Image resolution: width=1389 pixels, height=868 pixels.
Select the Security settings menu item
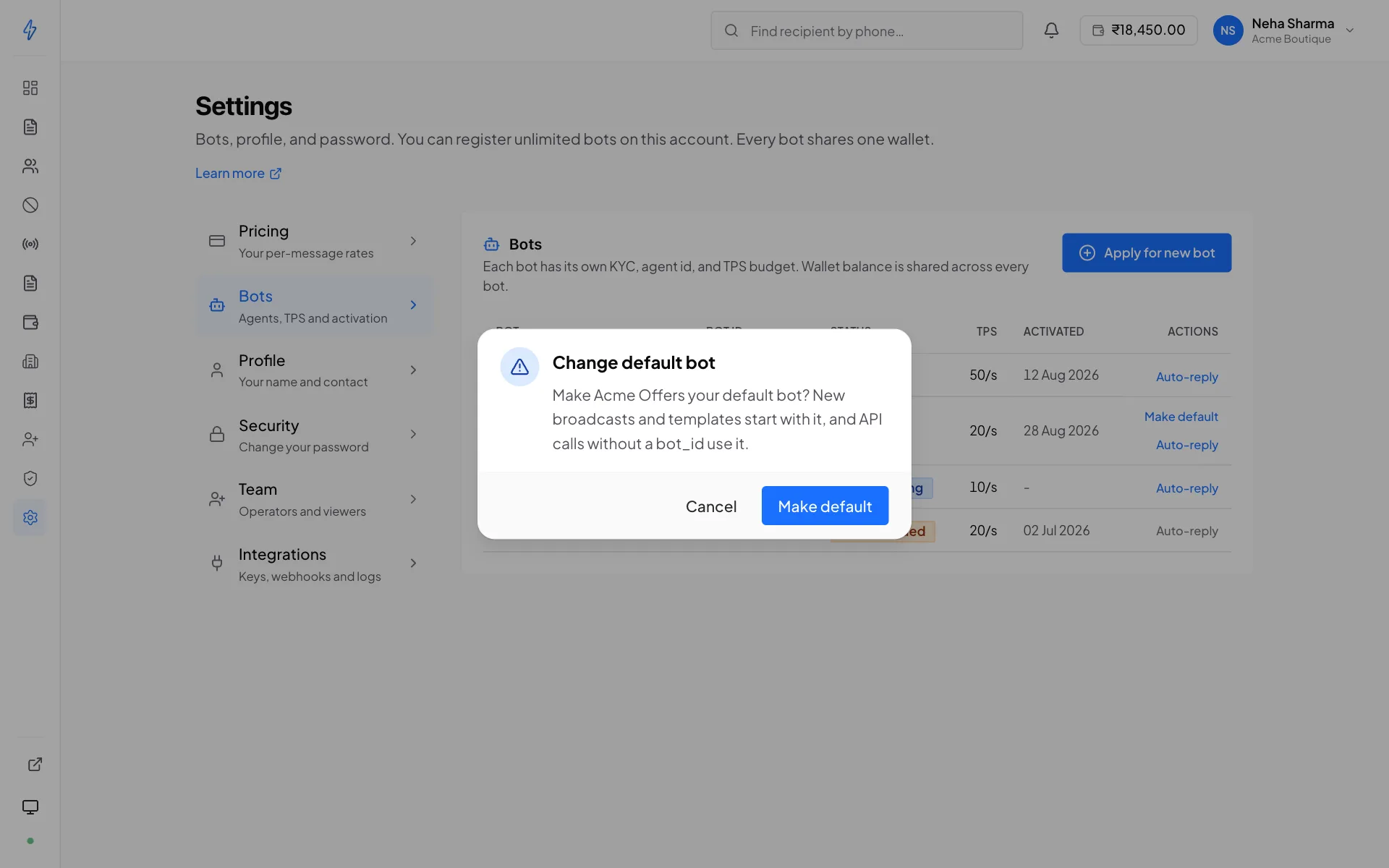(315, 435)
